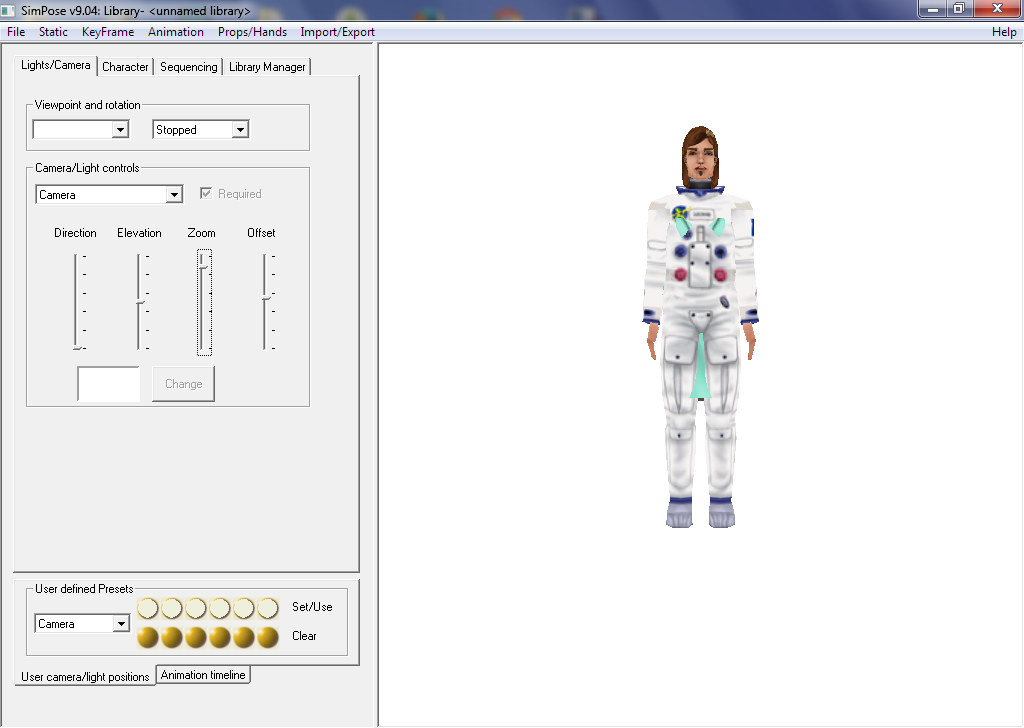Open the Camera dropdown under Camera/Light controls
The width and height of the screenshot is (1024, 728).
coord(174,195)
